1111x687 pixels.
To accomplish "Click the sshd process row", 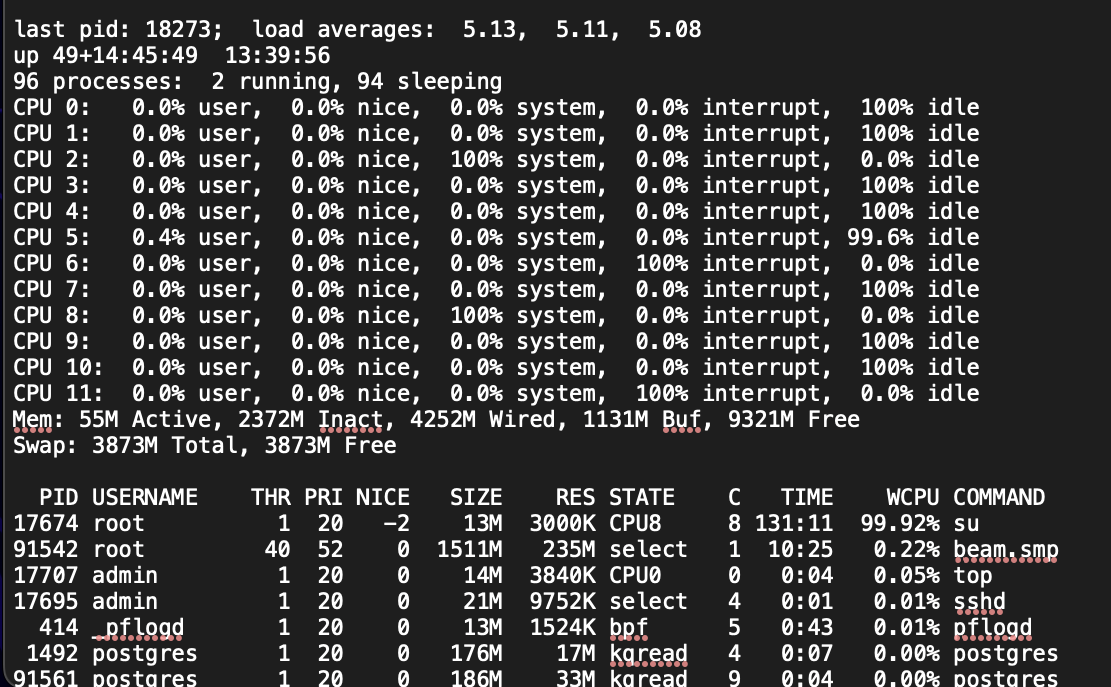I will tap(500, 601).
